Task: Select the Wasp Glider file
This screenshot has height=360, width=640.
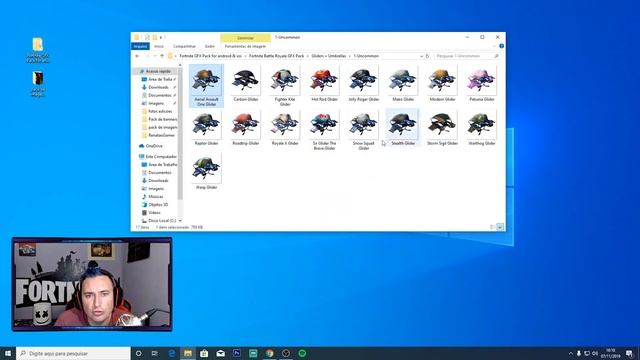Action: 206,172
